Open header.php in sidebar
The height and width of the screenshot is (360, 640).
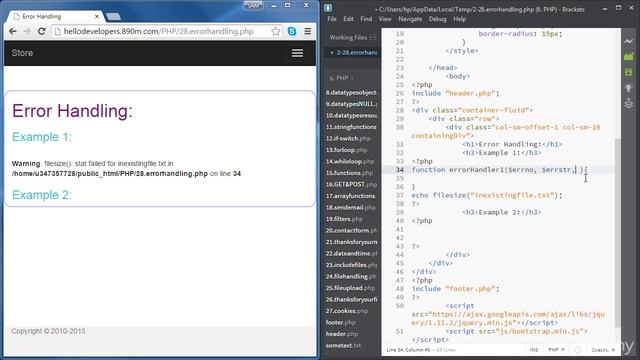coord(342,334)
